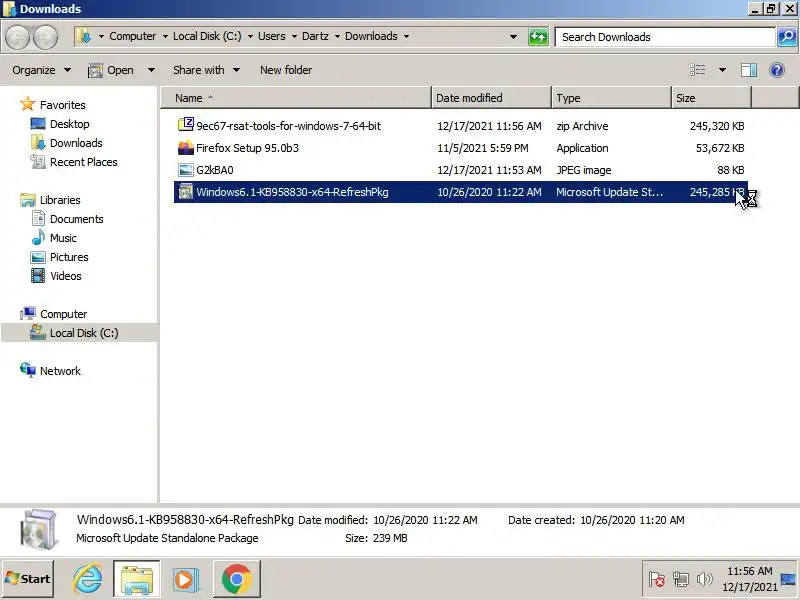800x600 pixels.
Task: Open Action Center flag tray icon
Action: (x=657, y=579)
